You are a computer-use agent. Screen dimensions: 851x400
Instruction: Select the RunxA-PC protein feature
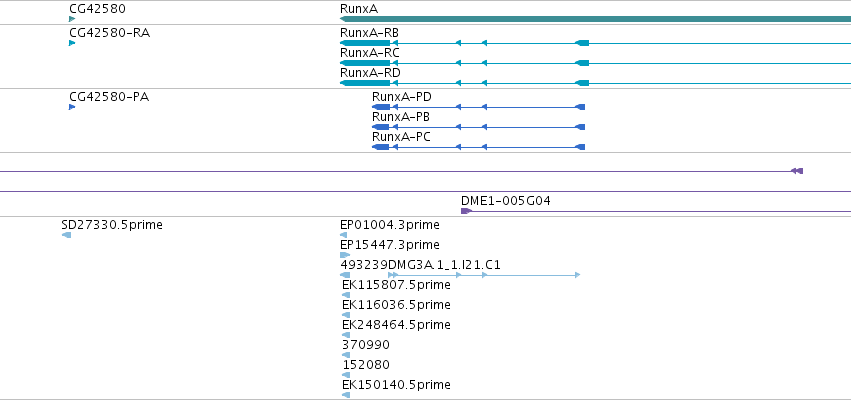tap(479, 147)
